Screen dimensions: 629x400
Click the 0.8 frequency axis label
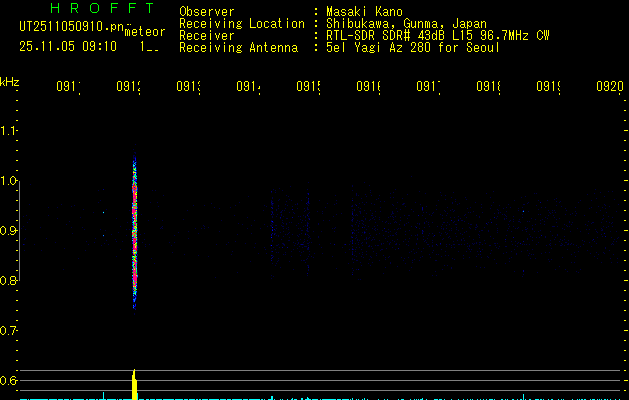8,280
